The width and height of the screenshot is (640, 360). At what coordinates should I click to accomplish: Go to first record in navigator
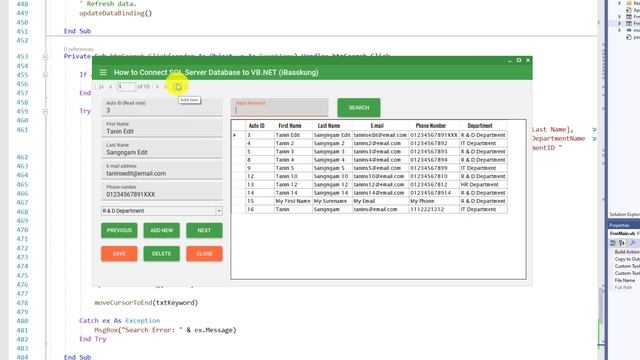[101, 87]
